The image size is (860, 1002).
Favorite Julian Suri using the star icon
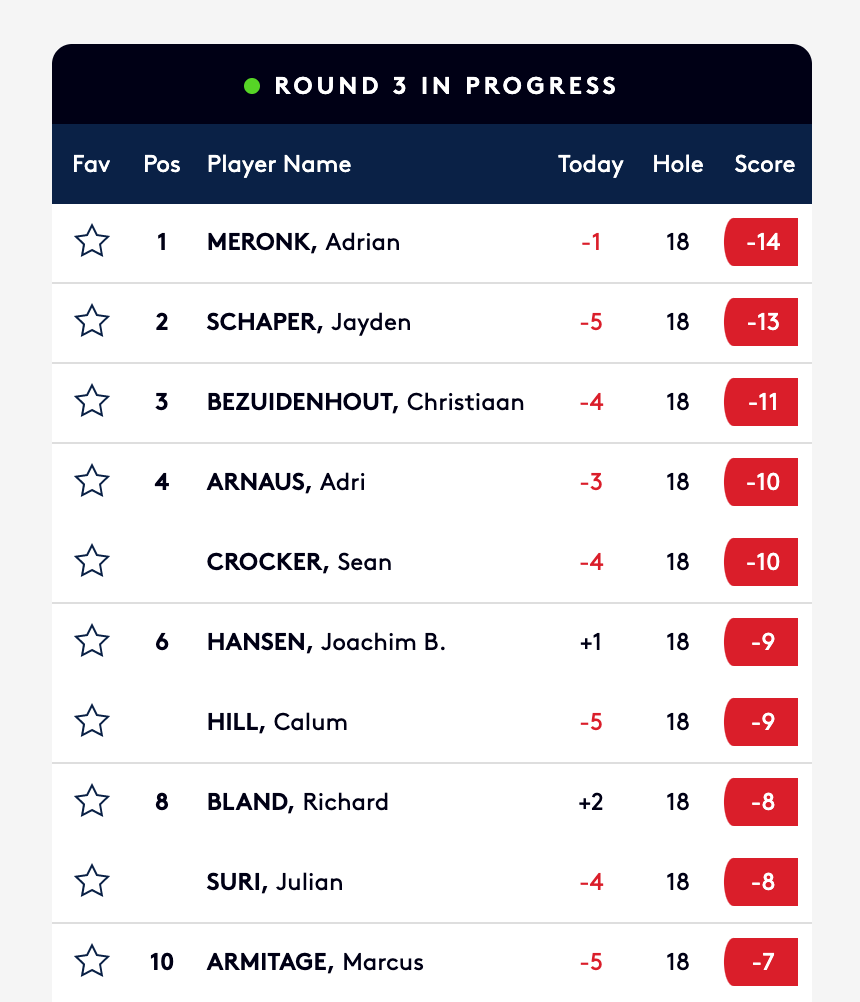[x=92, y=881]
